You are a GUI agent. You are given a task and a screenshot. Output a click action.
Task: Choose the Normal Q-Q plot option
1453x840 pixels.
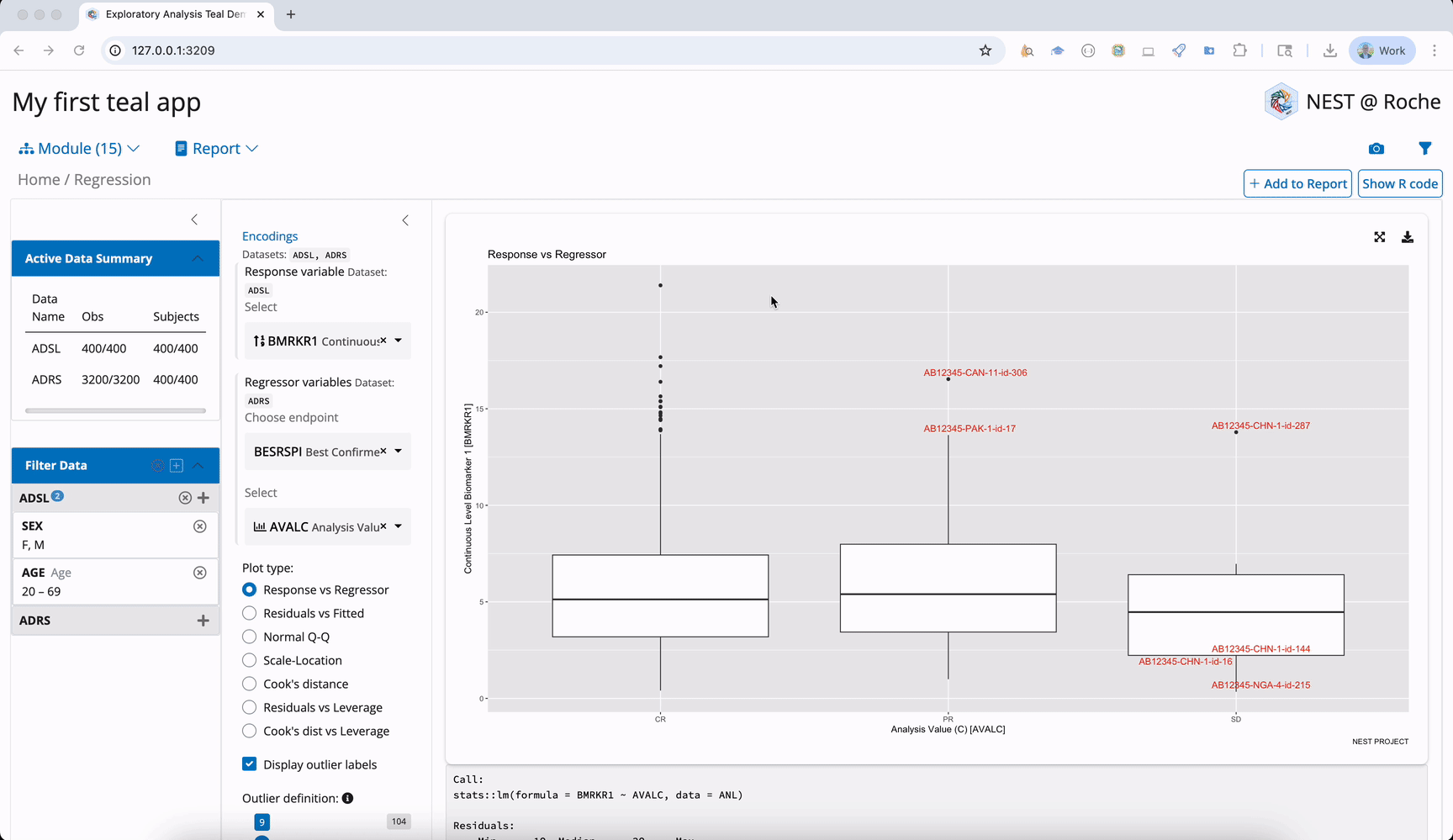pos(249,637)
